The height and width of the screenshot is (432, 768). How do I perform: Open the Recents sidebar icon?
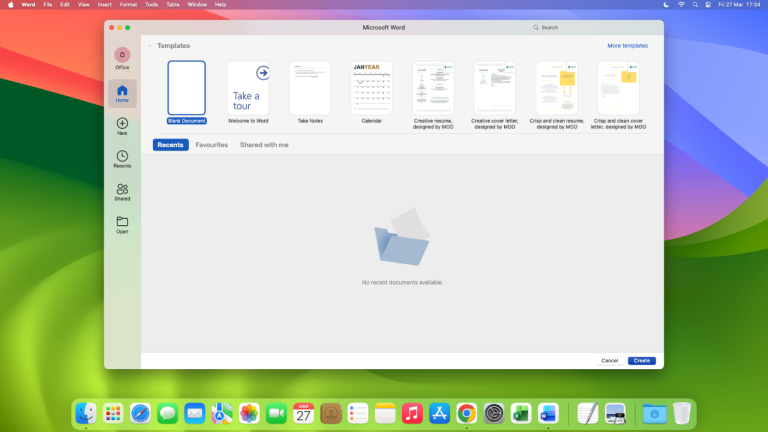[122, 158]
